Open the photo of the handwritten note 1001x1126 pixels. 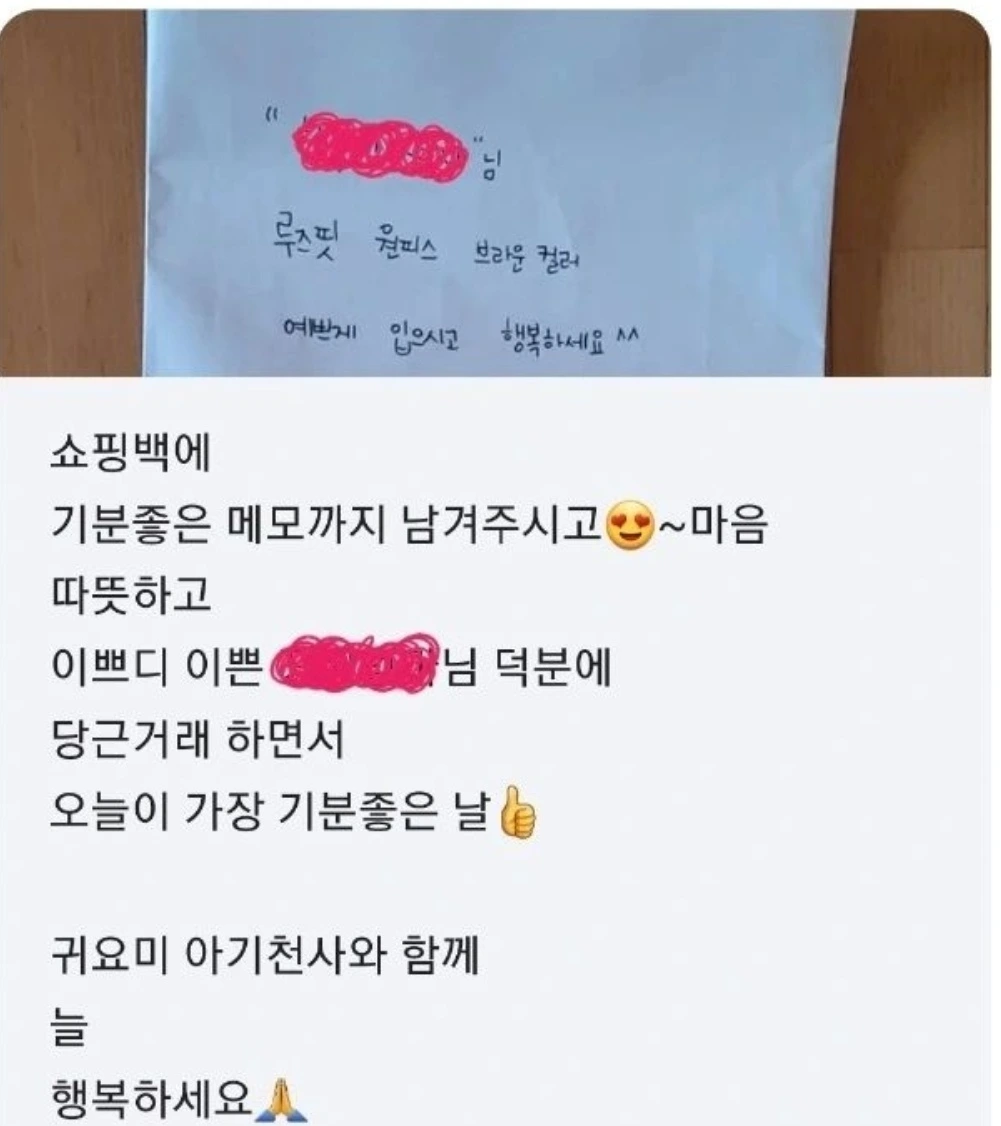495,192
